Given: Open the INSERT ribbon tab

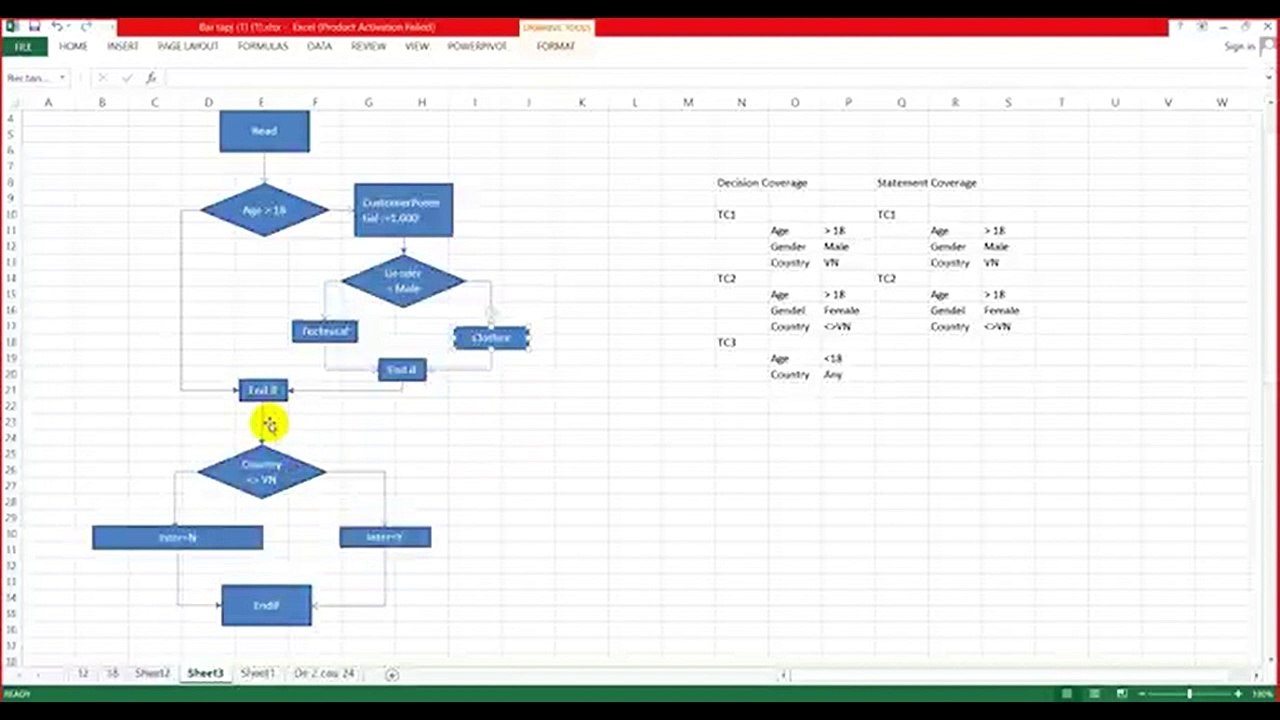Looking at the screenshot, I should coord(123,47).
